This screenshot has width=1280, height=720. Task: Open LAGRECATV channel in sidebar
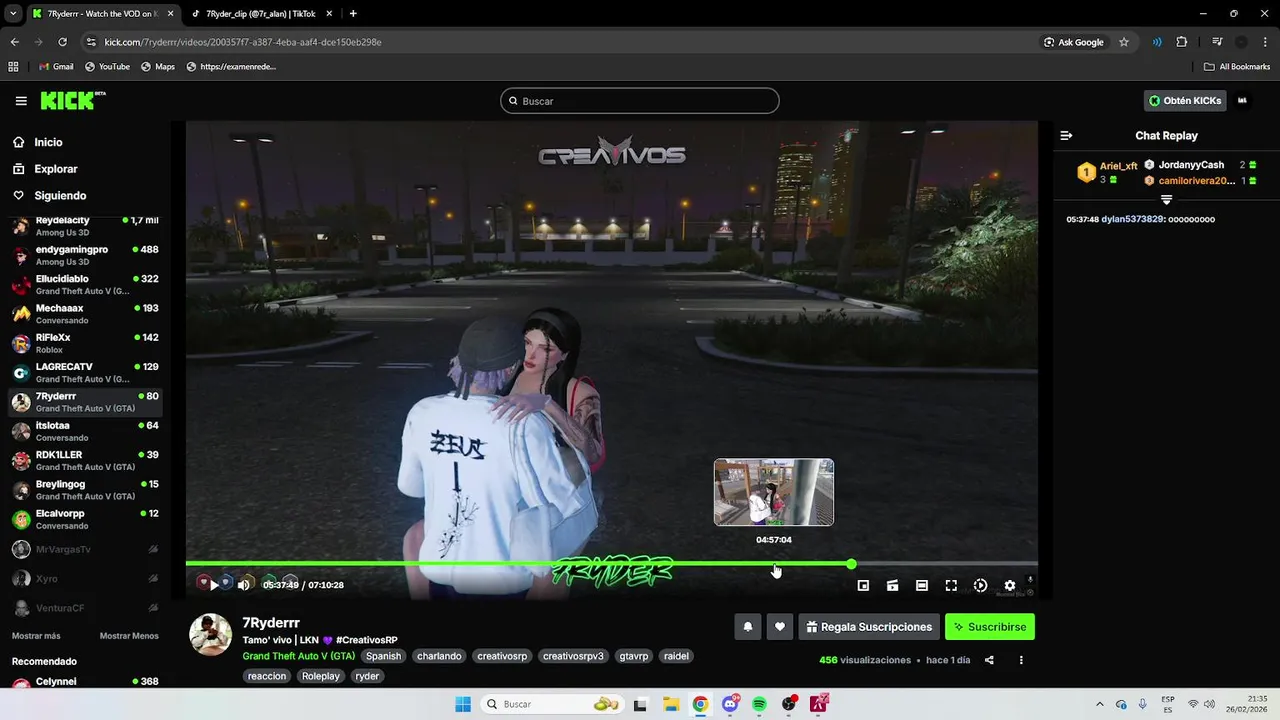(x=86, y=373)
